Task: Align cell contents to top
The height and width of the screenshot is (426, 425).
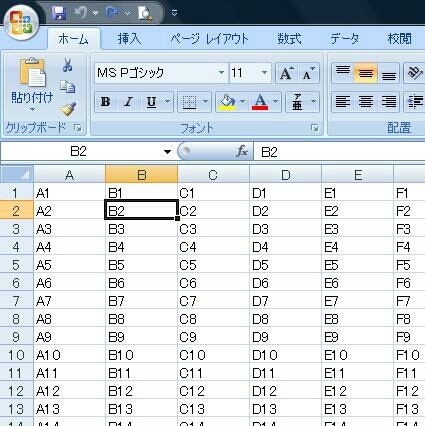Action: coord(343,73)
